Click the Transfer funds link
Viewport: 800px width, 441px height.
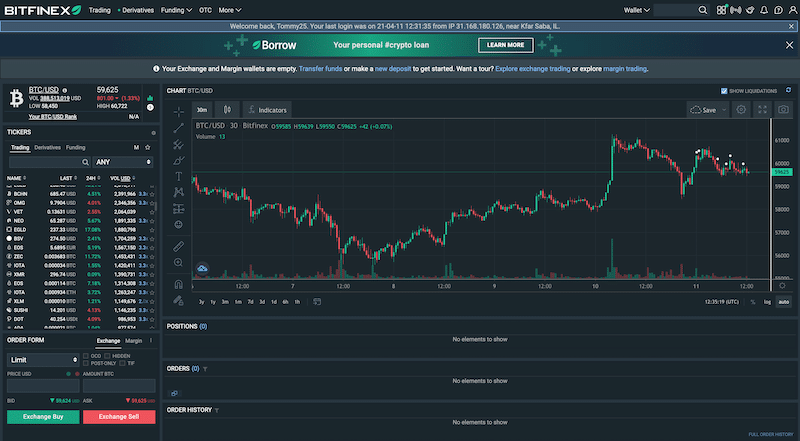(x=320, y=69)
